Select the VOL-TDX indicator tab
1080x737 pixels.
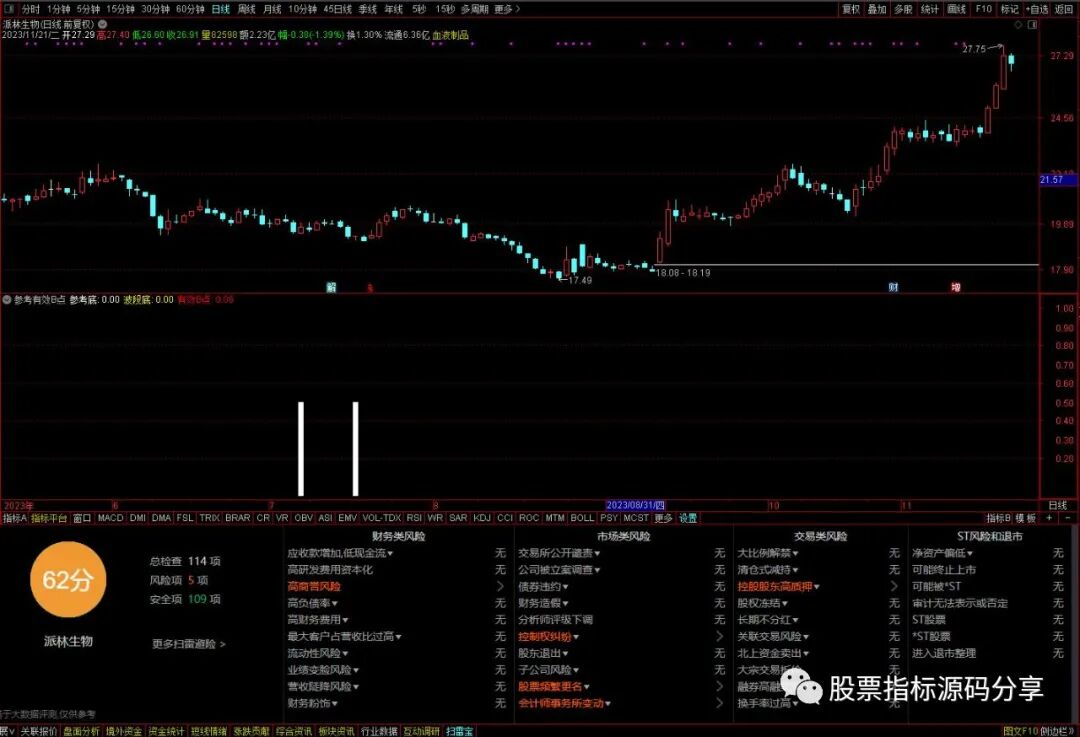point(382,518)
